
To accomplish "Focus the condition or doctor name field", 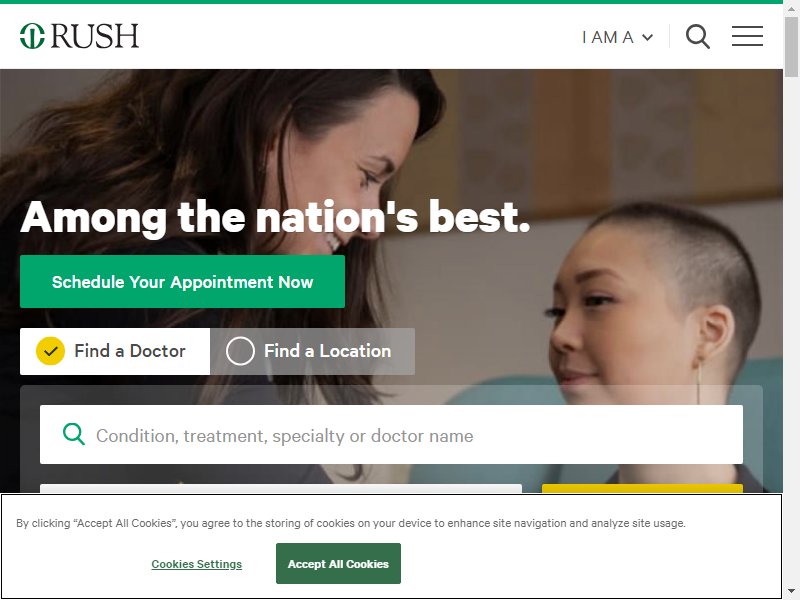I will click(391, 435).
